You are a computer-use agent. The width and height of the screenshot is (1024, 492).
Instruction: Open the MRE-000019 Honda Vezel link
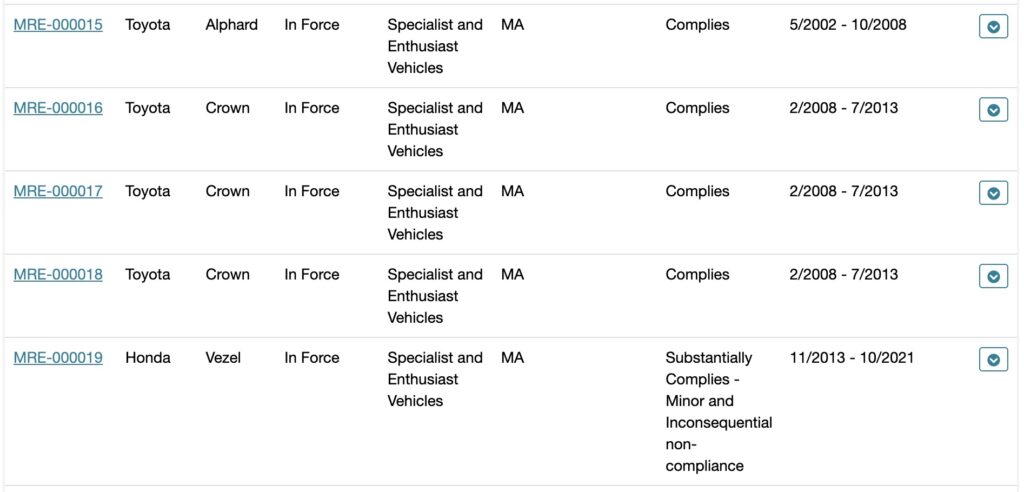pos(58,357)
